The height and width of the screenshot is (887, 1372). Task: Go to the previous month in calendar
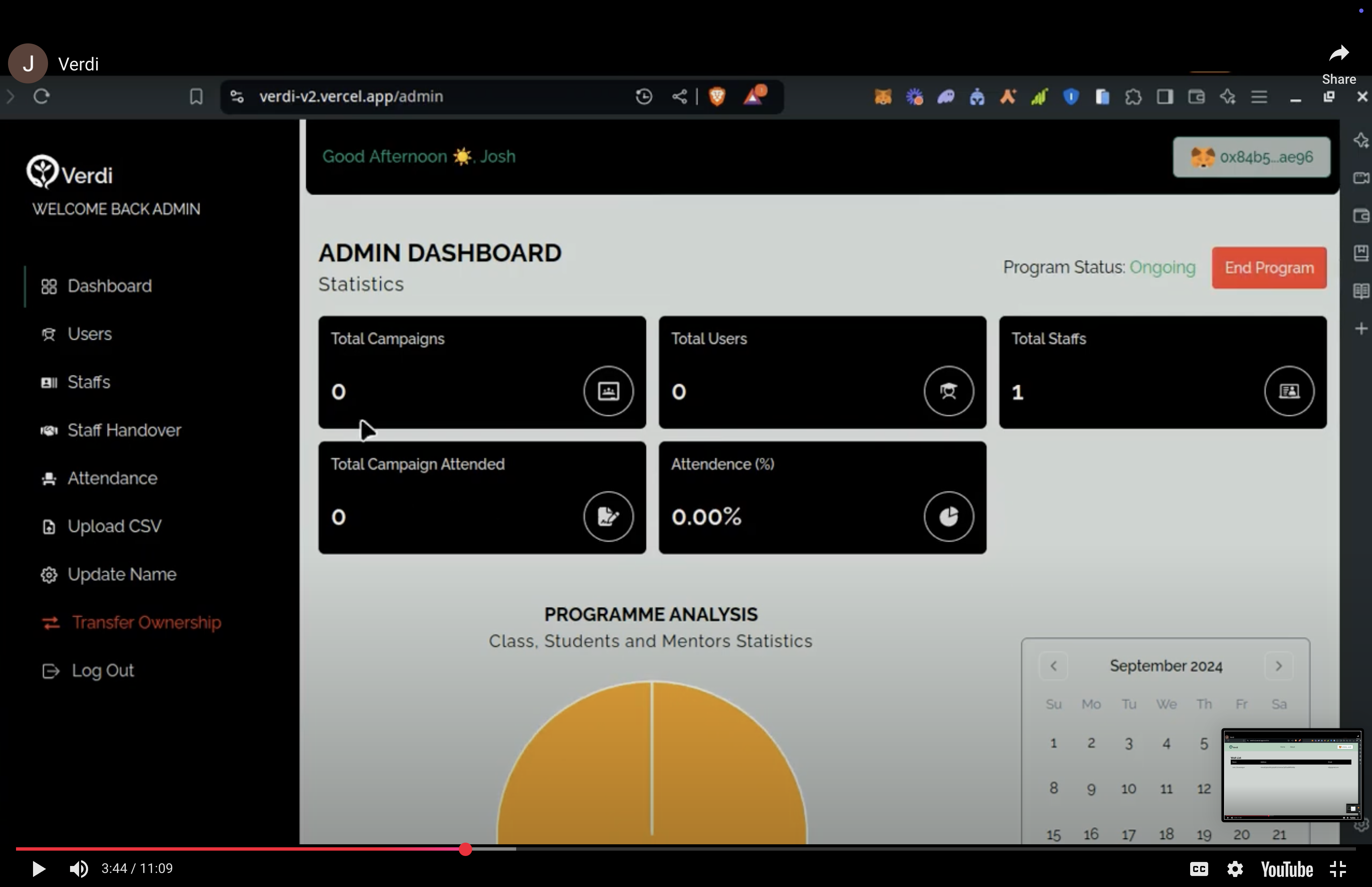point(1053,666)
